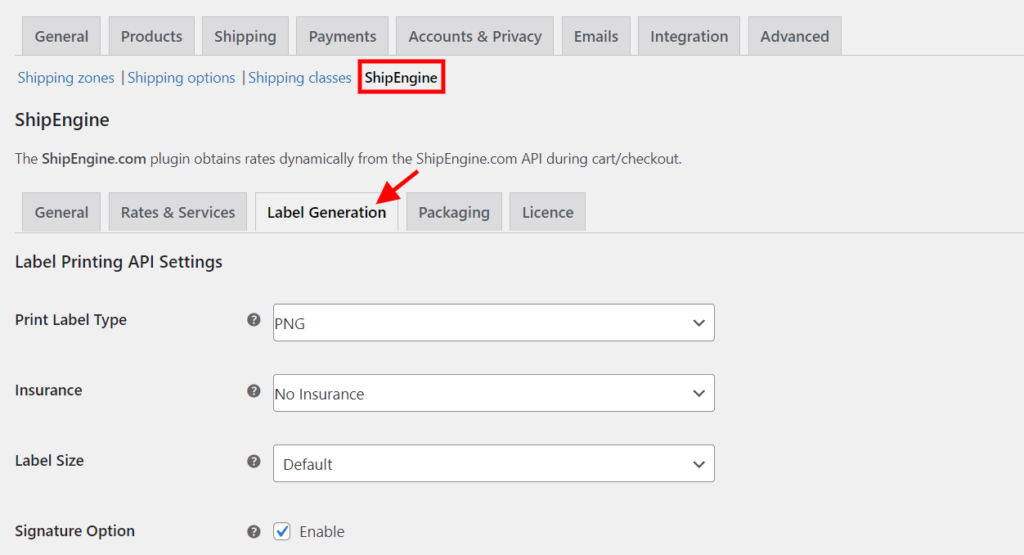Open the Print Label Type PNG dropdown
The width and height of the screenshot is (1024, 555).
(x=494, y=323)
